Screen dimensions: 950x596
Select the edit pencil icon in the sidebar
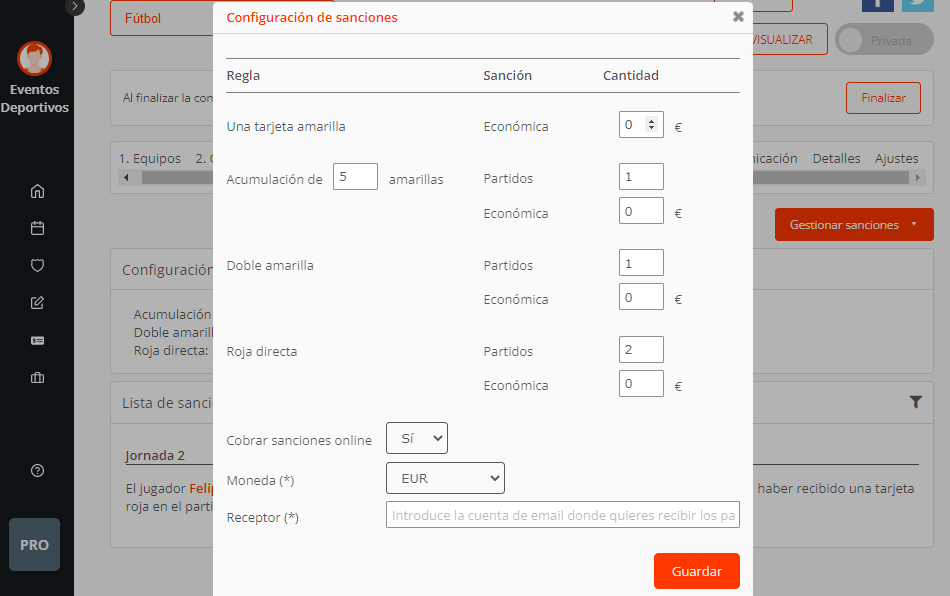[37, 302]
